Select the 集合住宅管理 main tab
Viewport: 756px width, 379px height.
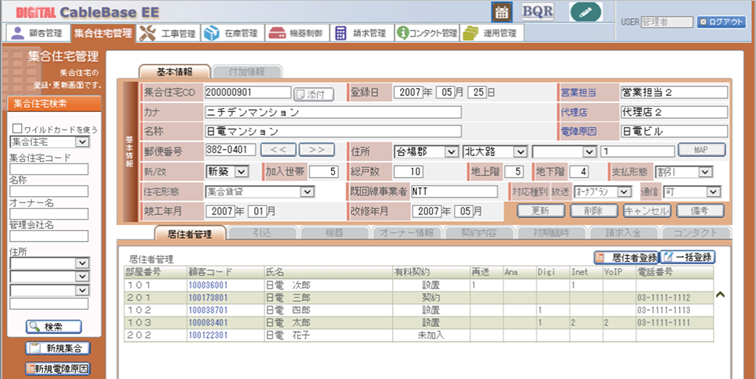coord(103,33)
